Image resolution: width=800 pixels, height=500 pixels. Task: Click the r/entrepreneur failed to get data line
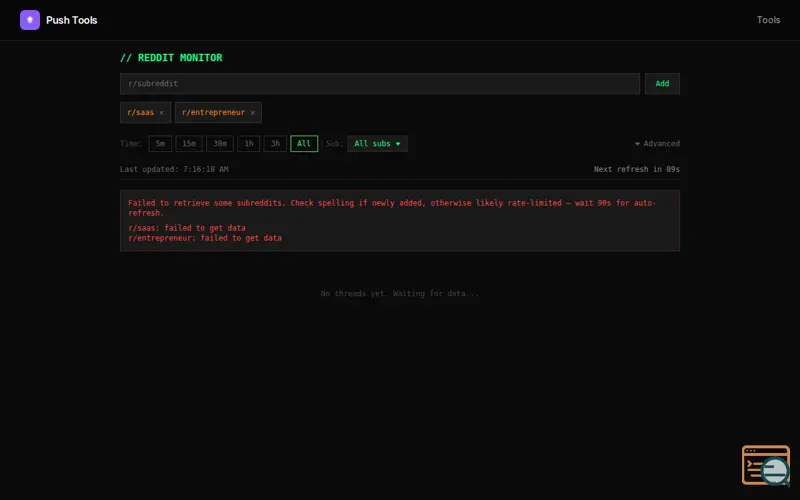pyautogui.click(x=205, y=238)
